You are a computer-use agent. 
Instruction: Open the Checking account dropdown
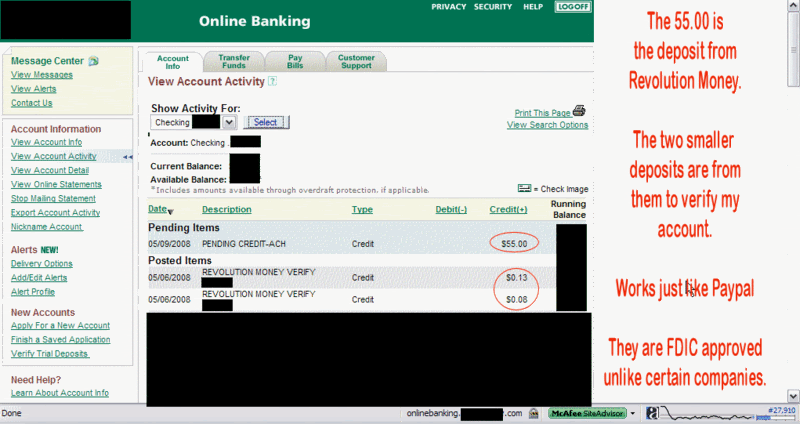(229, 122)
